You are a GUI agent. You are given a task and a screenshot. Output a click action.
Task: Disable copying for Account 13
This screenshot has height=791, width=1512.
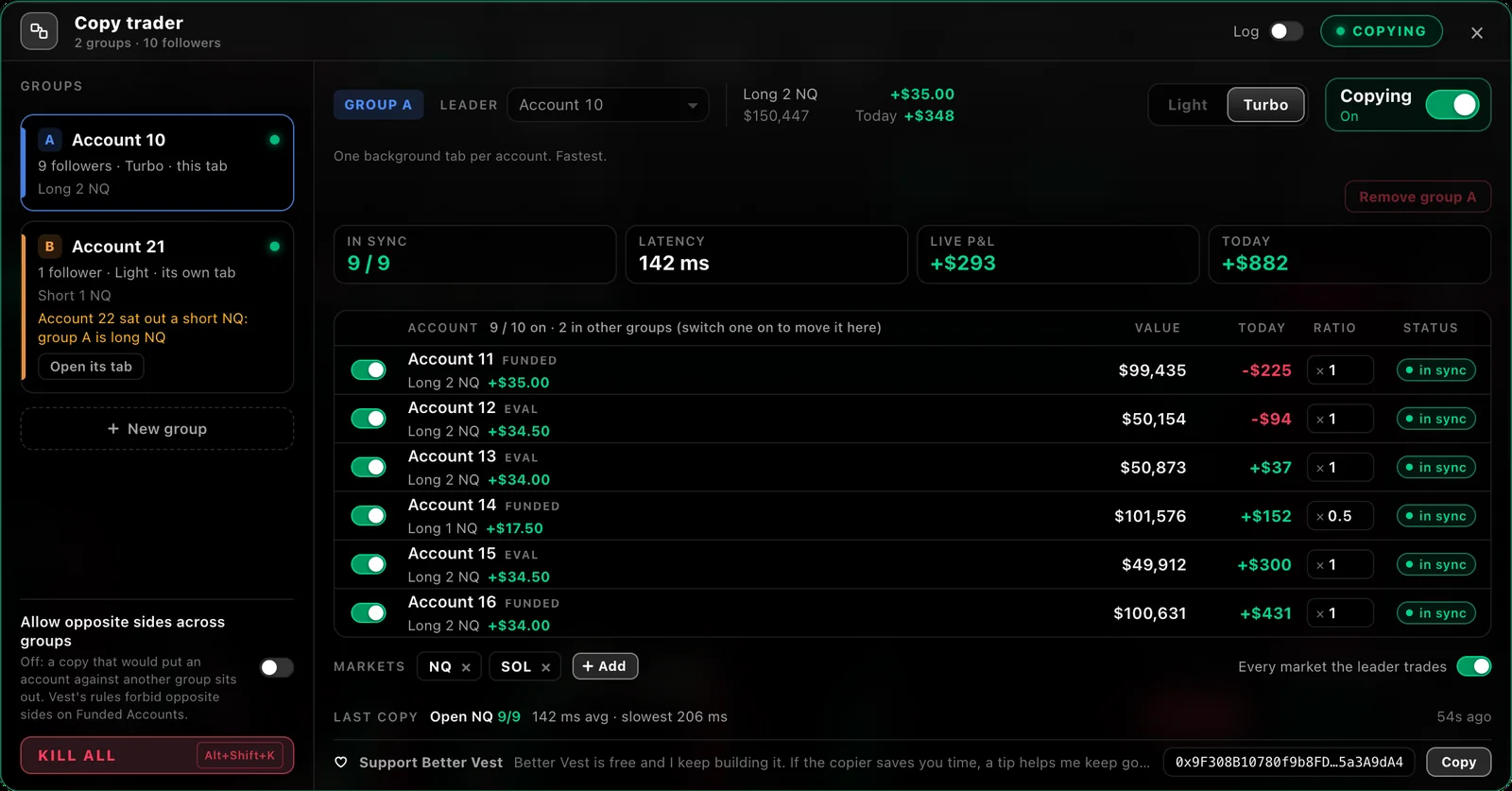coord(369,468)
